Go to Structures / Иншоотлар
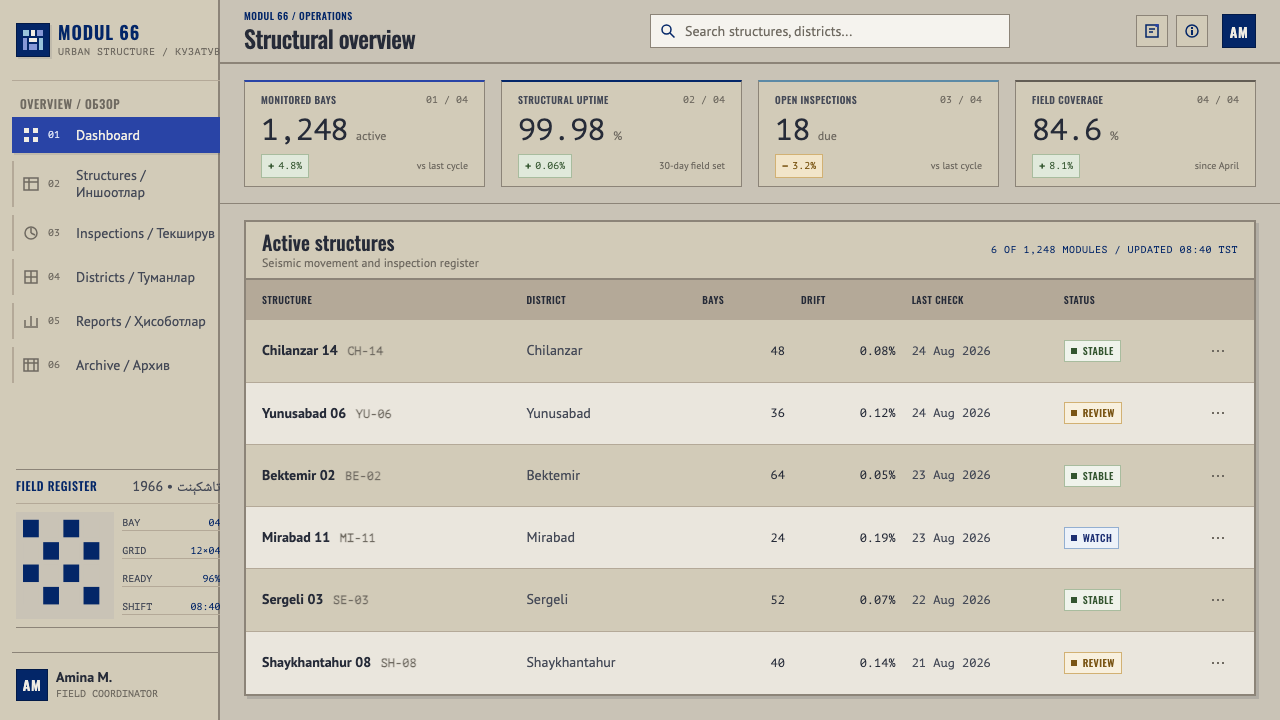The height and width of the screenshot is (720, 1280). coord(116,184)
